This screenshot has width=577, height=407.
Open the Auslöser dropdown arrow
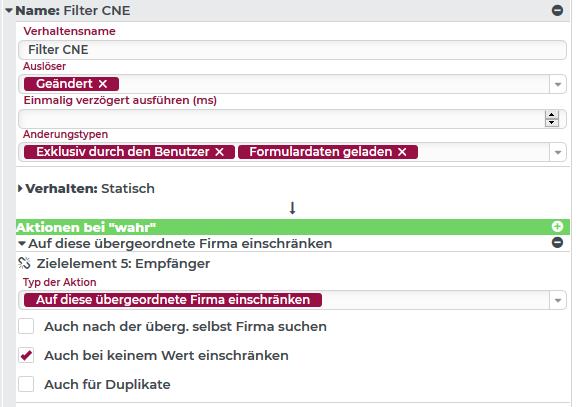[558, 84]
